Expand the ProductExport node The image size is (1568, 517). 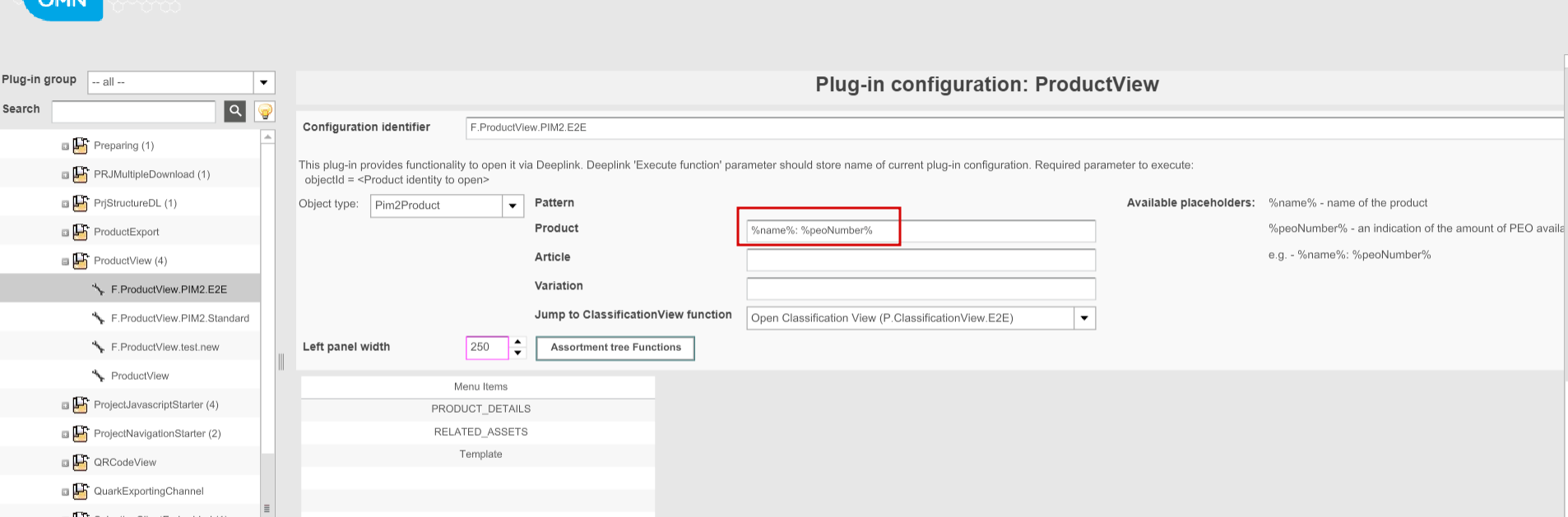click(65, 233)
